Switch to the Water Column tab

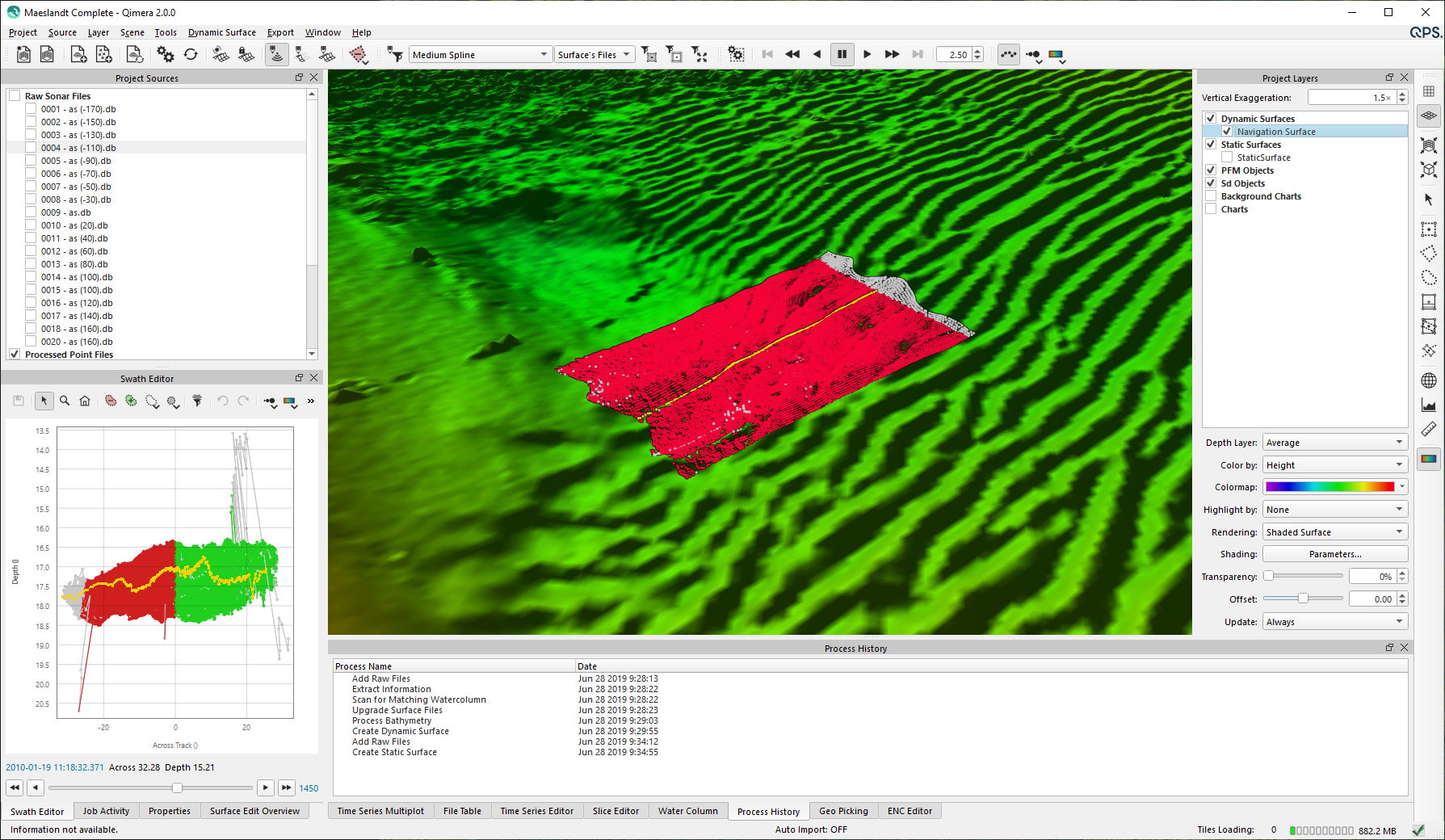[687, 811]
